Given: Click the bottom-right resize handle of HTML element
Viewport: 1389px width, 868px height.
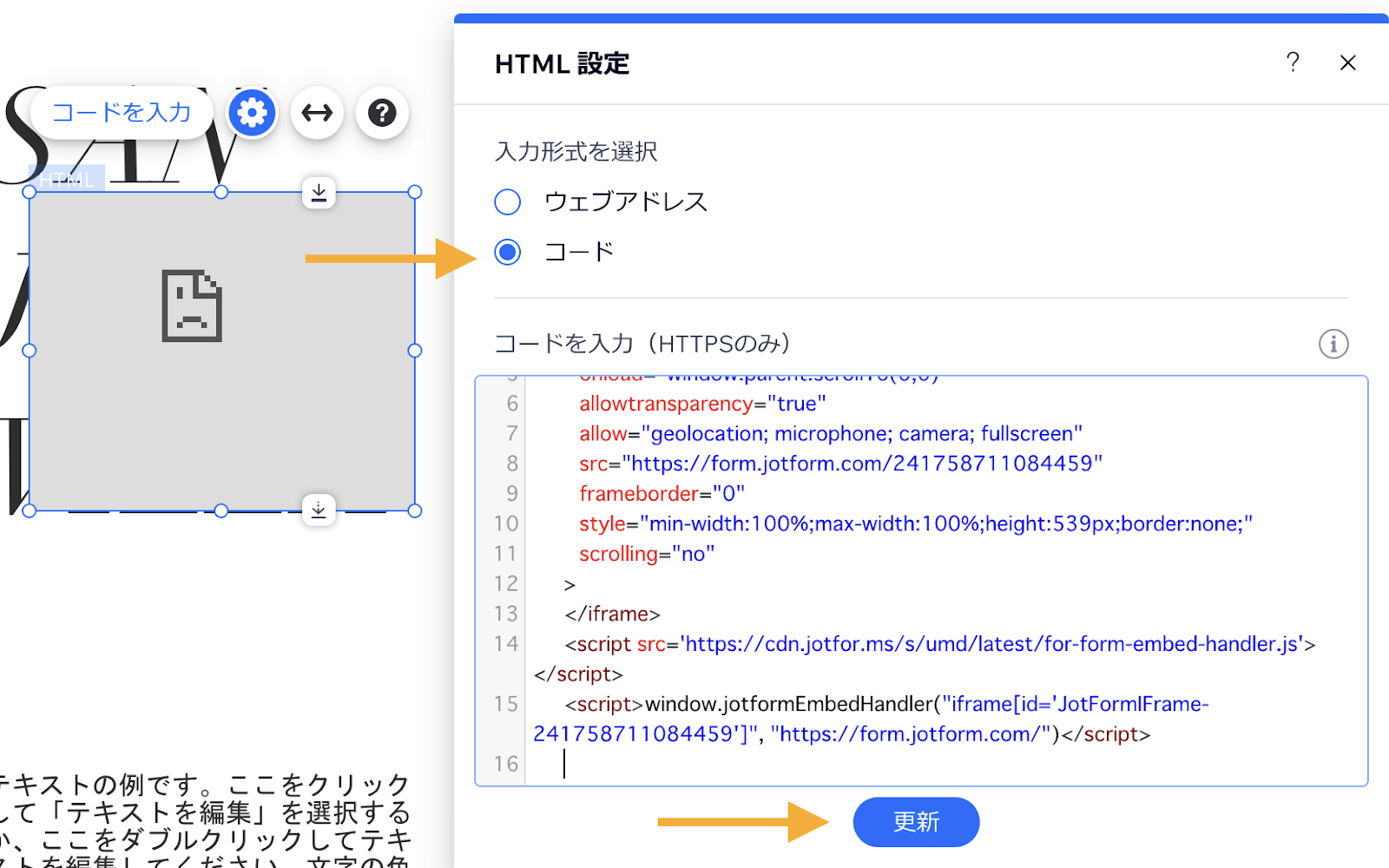Looking at the screenshot, I should (x=415, y=510).
